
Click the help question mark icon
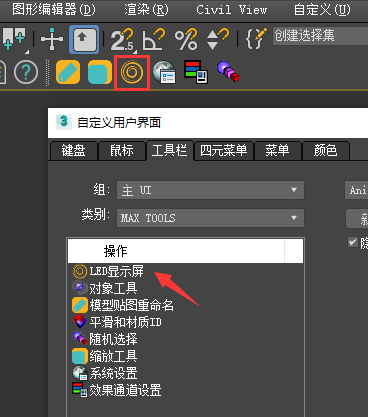pyautogui.click(x=26, y=72)
